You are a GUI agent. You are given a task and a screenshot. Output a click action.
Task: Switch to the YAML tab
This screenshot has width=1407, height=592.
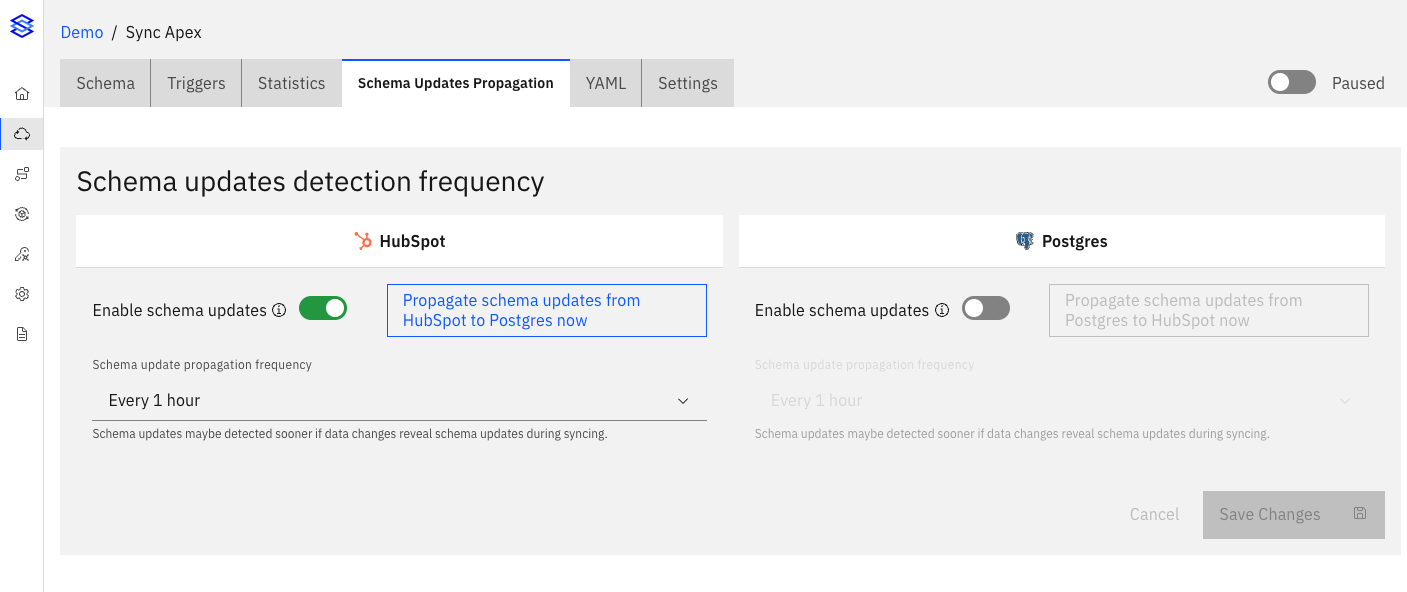coord(605,83)
